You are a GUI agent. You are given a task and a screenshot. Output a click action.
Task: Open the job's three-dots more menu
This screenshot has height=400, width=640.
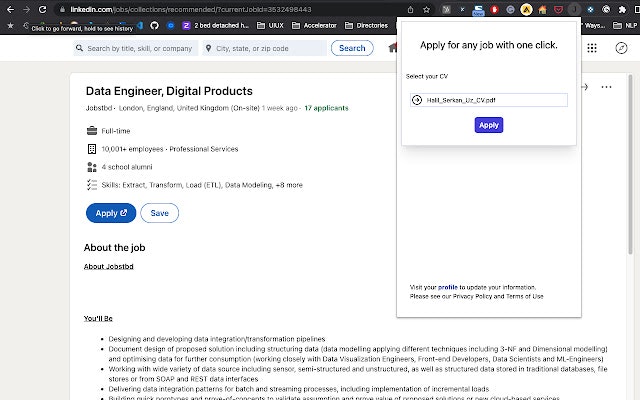607,87
